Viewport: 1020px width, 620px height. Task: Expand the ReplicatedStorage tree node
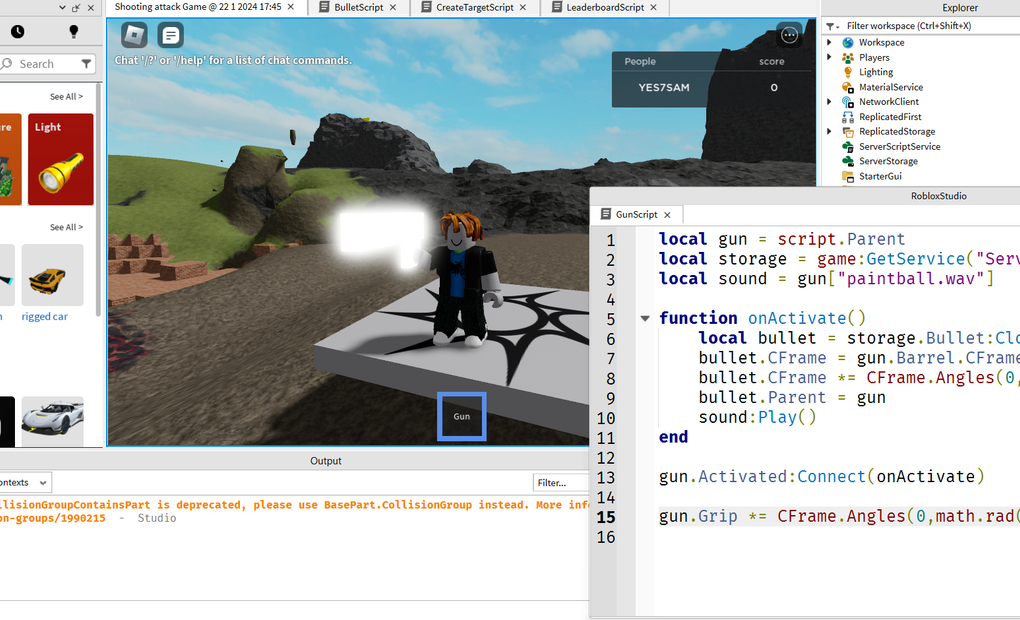(x=829, y=131)
